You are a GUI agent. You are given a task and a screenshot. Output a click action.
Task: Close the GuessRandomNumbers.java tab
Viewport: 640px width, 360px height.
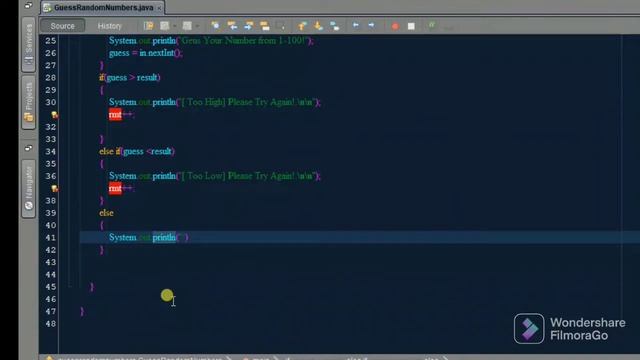tap(159, 8)
